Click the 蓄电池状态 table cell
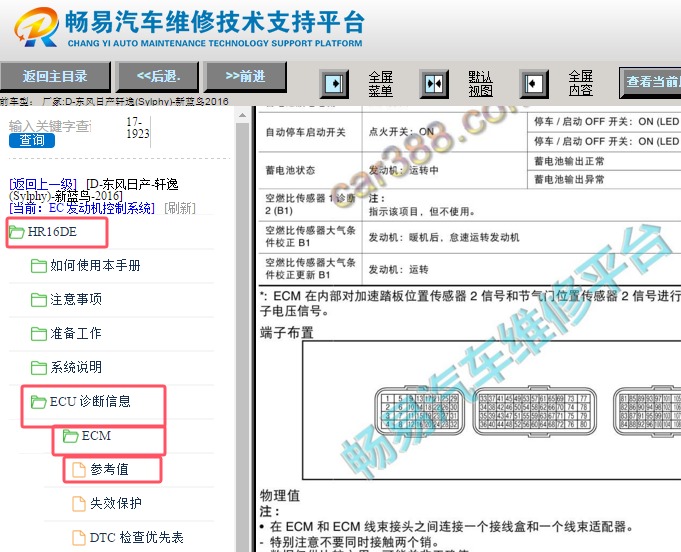681x552 pixels. 310,170
